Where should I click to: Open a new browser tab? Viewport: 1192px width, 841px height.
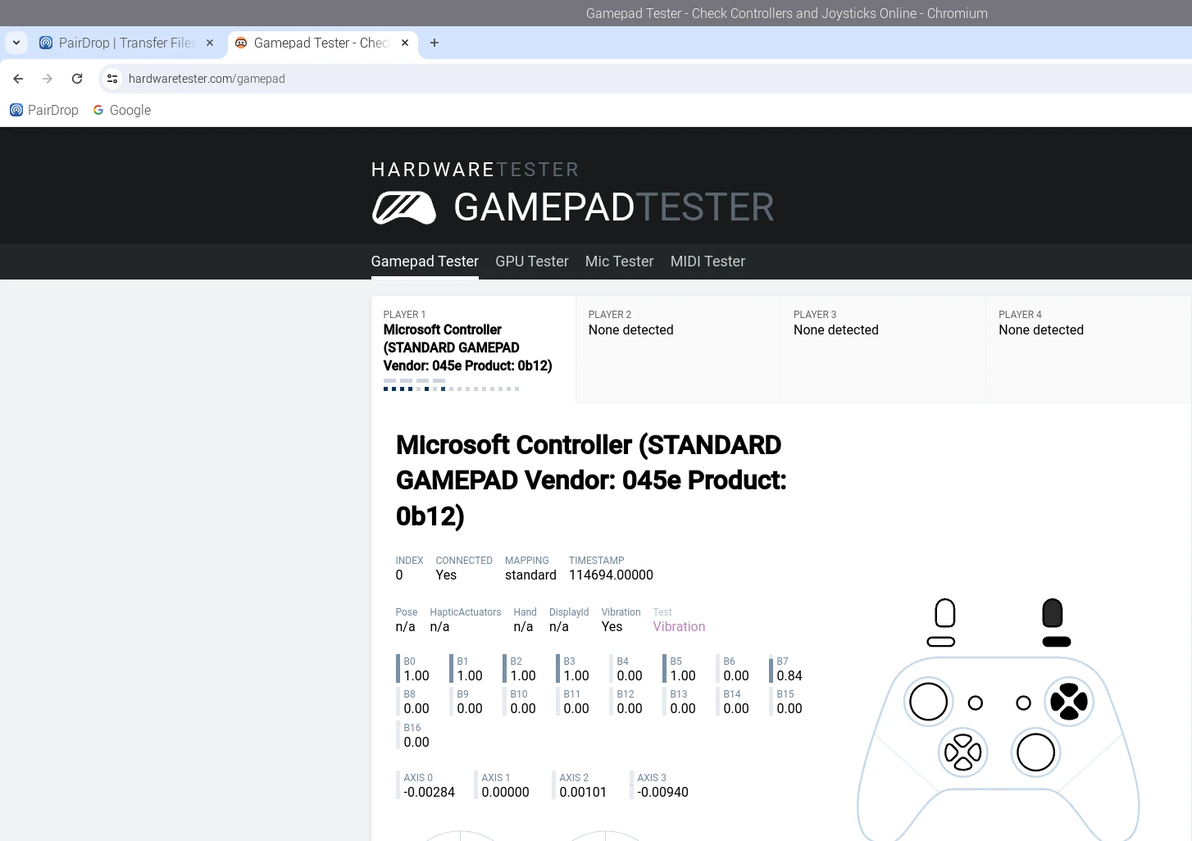pos(434,43)
